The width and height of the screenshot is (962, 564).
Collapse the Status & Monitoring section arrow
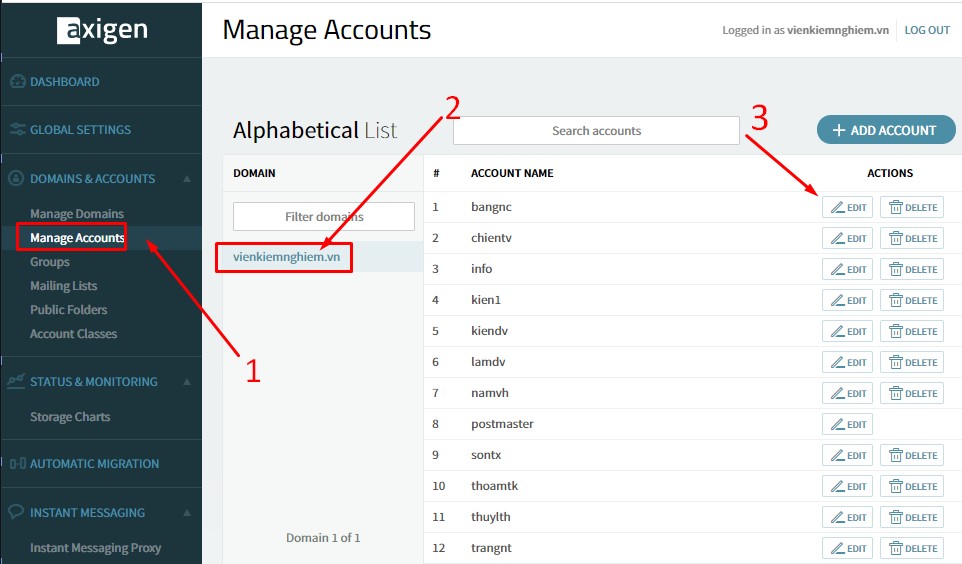[187, 382]
